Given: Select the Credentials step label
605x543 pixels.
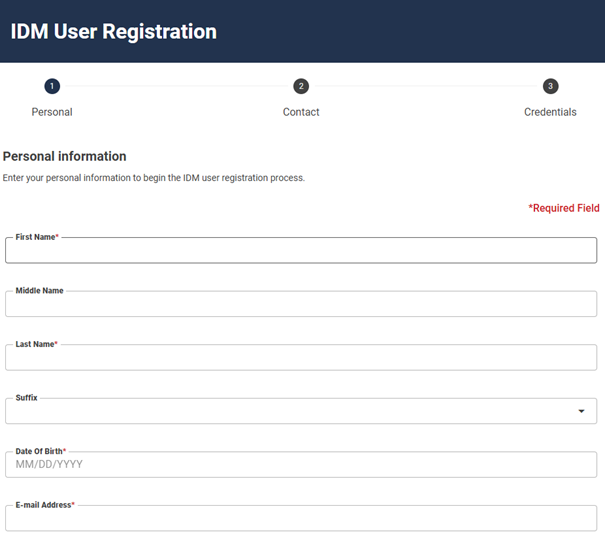Looking at the screenshot, I should 550,112.
